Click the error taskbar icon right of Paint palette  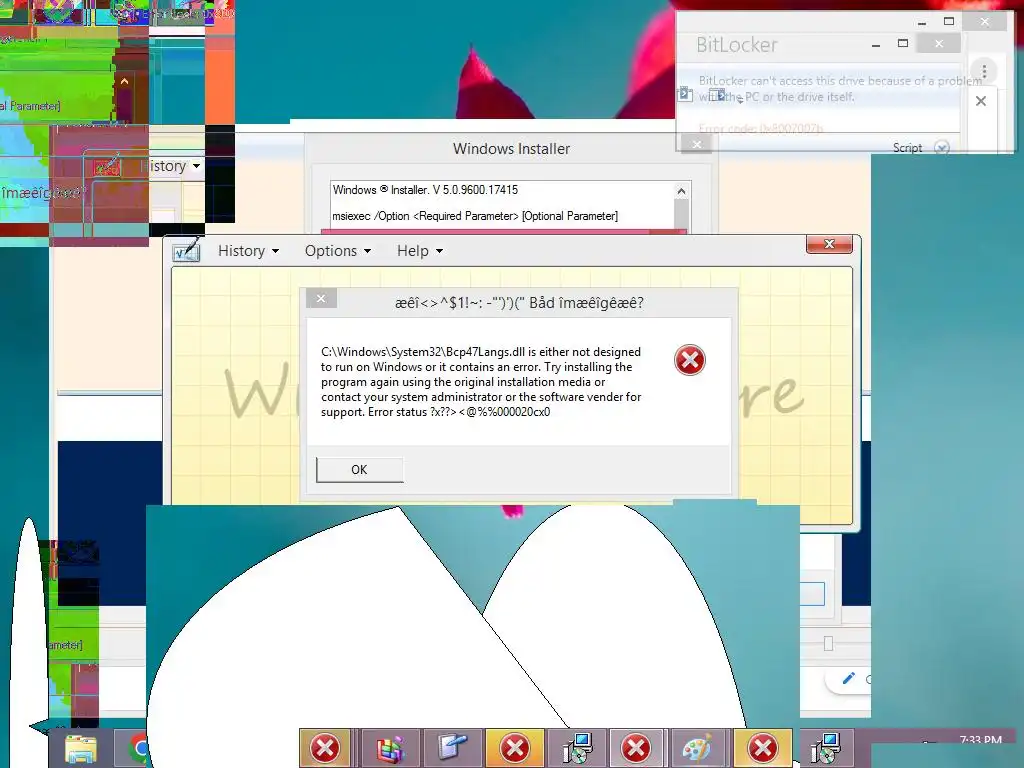[x=762, y=748]
